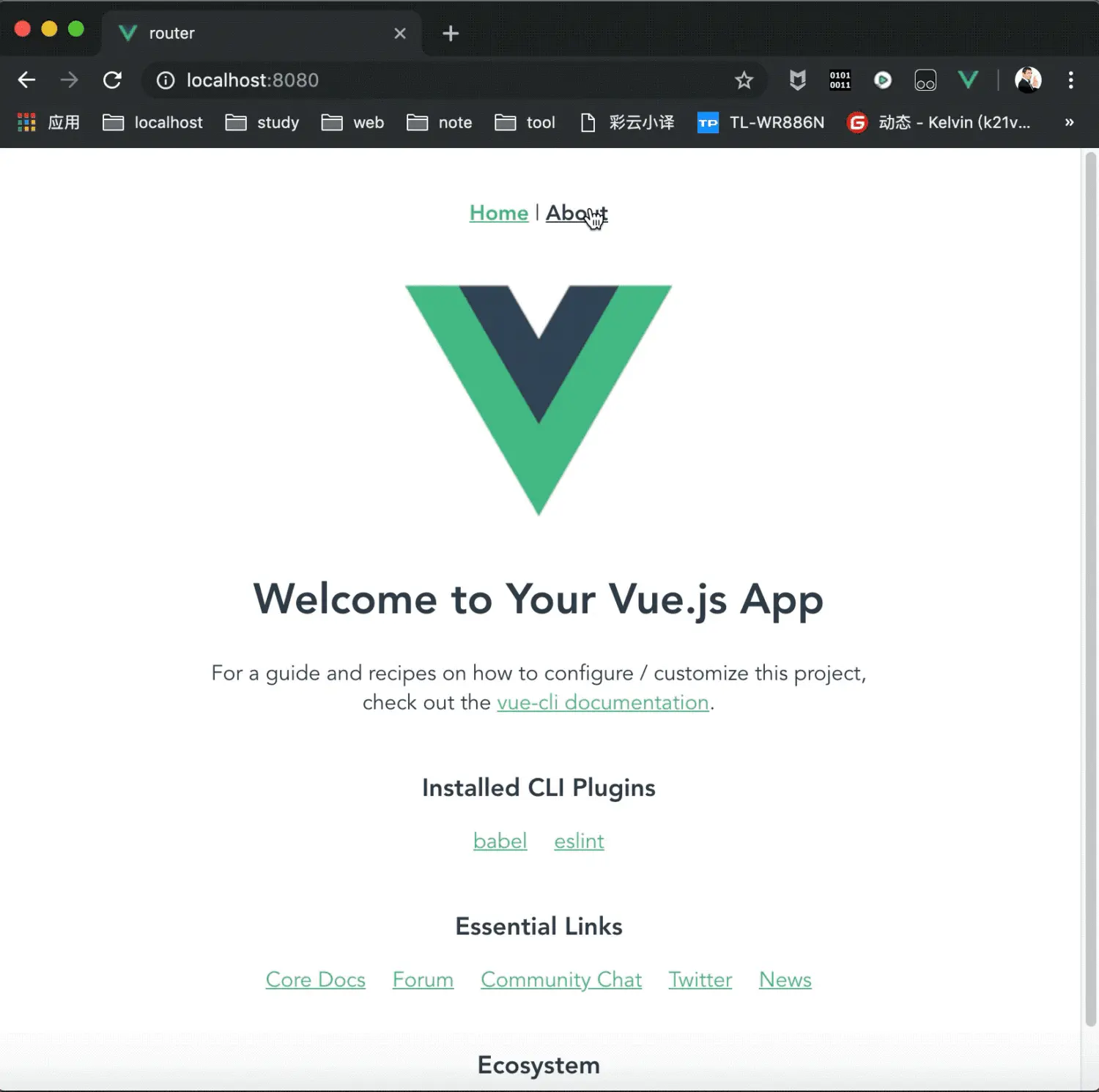Click the Installed CLI Plugins heading
The width and height of the screenshot is (1099, 1092).
click(x=539, y=788)
